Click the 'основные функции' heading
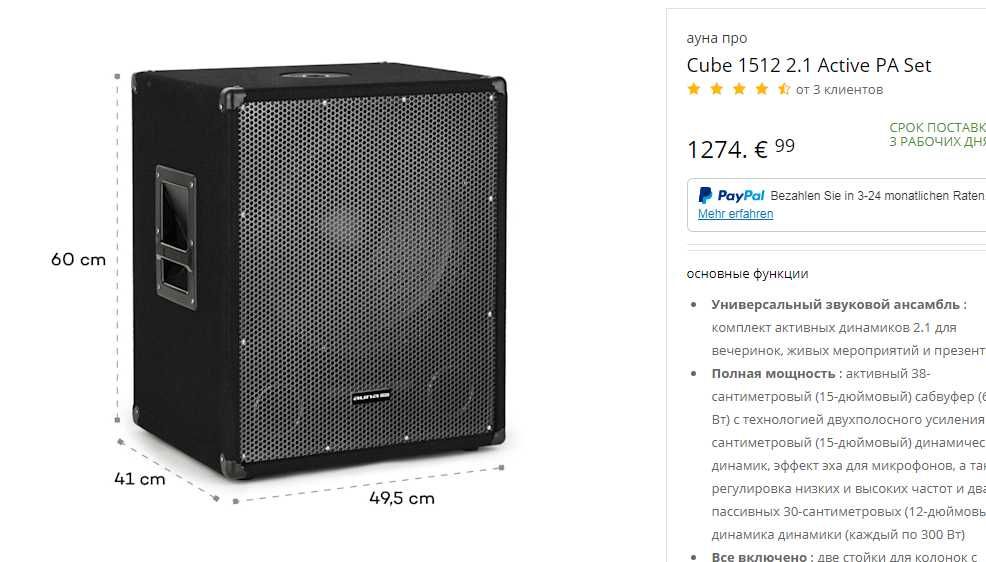 [747, 273]
